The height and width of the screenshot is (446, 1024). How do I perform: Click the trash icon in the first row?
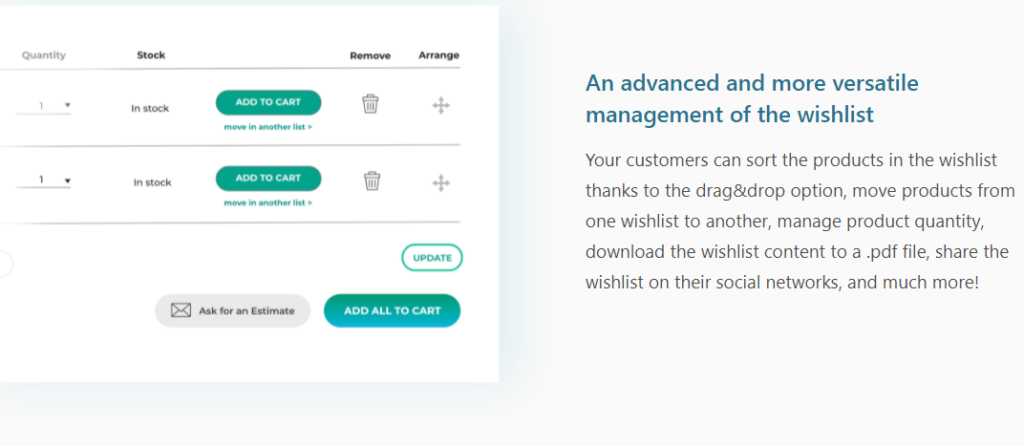tap(370, 104)
